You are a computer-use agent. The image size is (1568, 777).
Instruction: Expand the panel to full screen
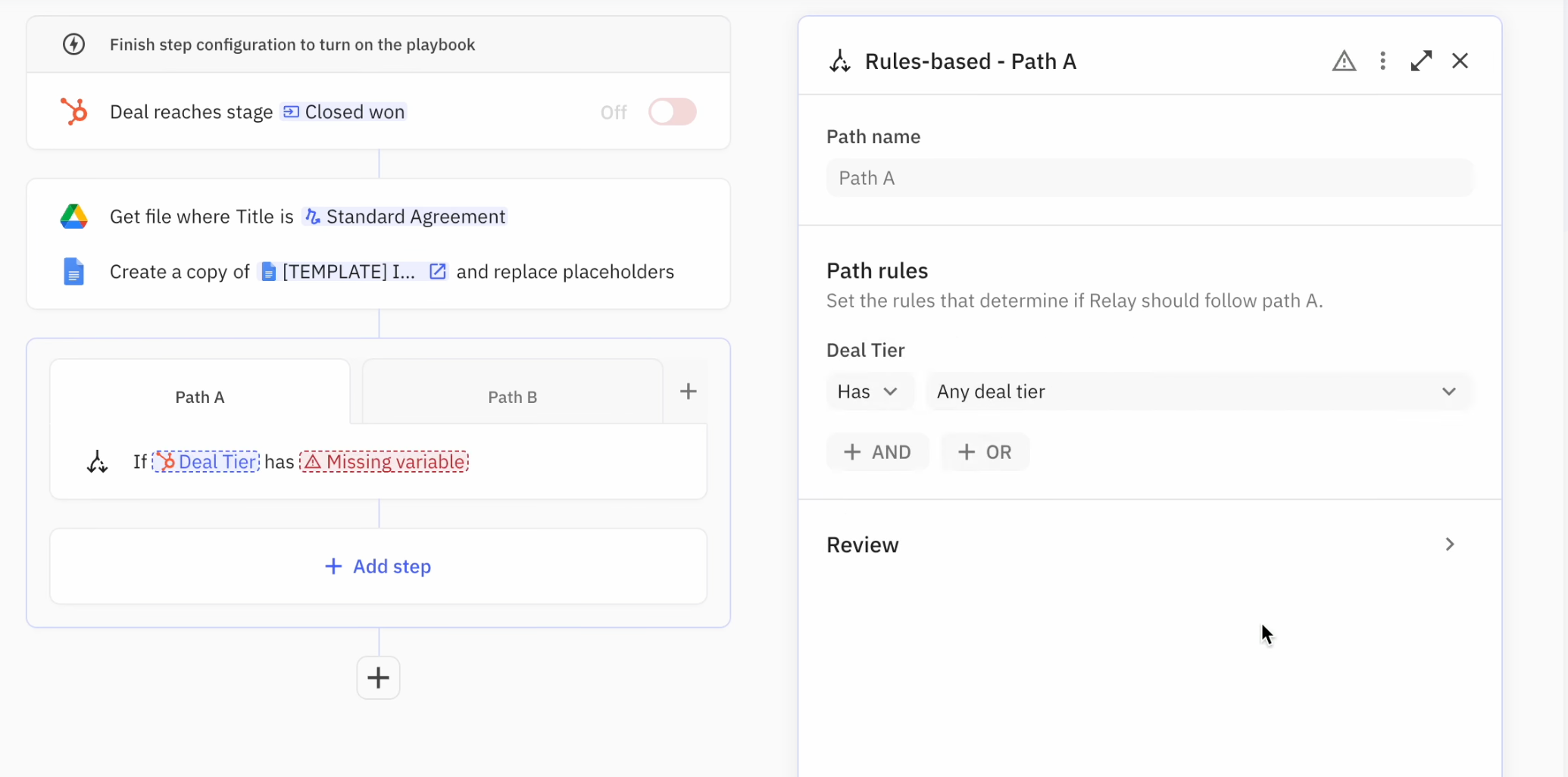tap(1421, 61)
